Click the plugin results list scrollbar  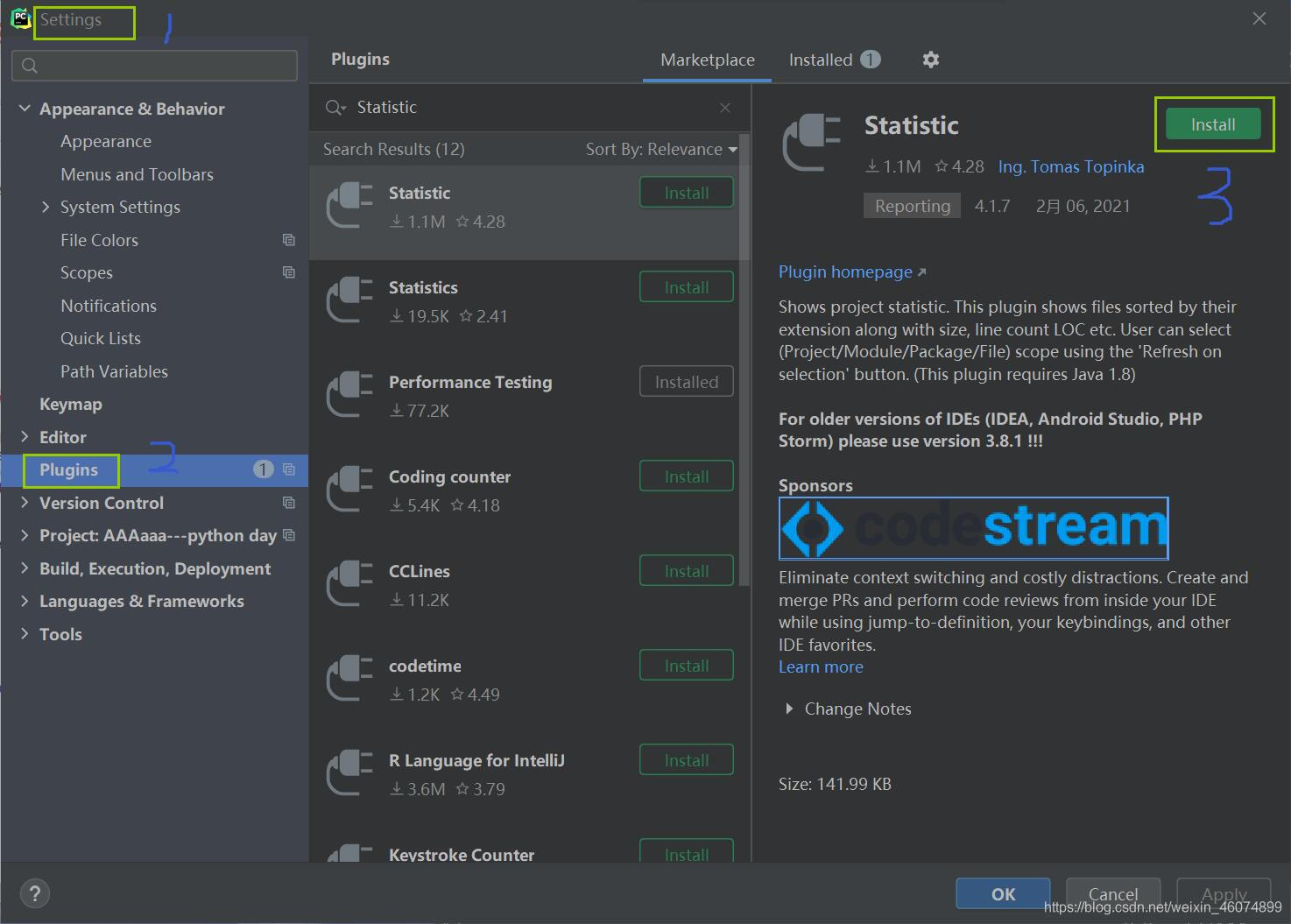pos(744,359)
